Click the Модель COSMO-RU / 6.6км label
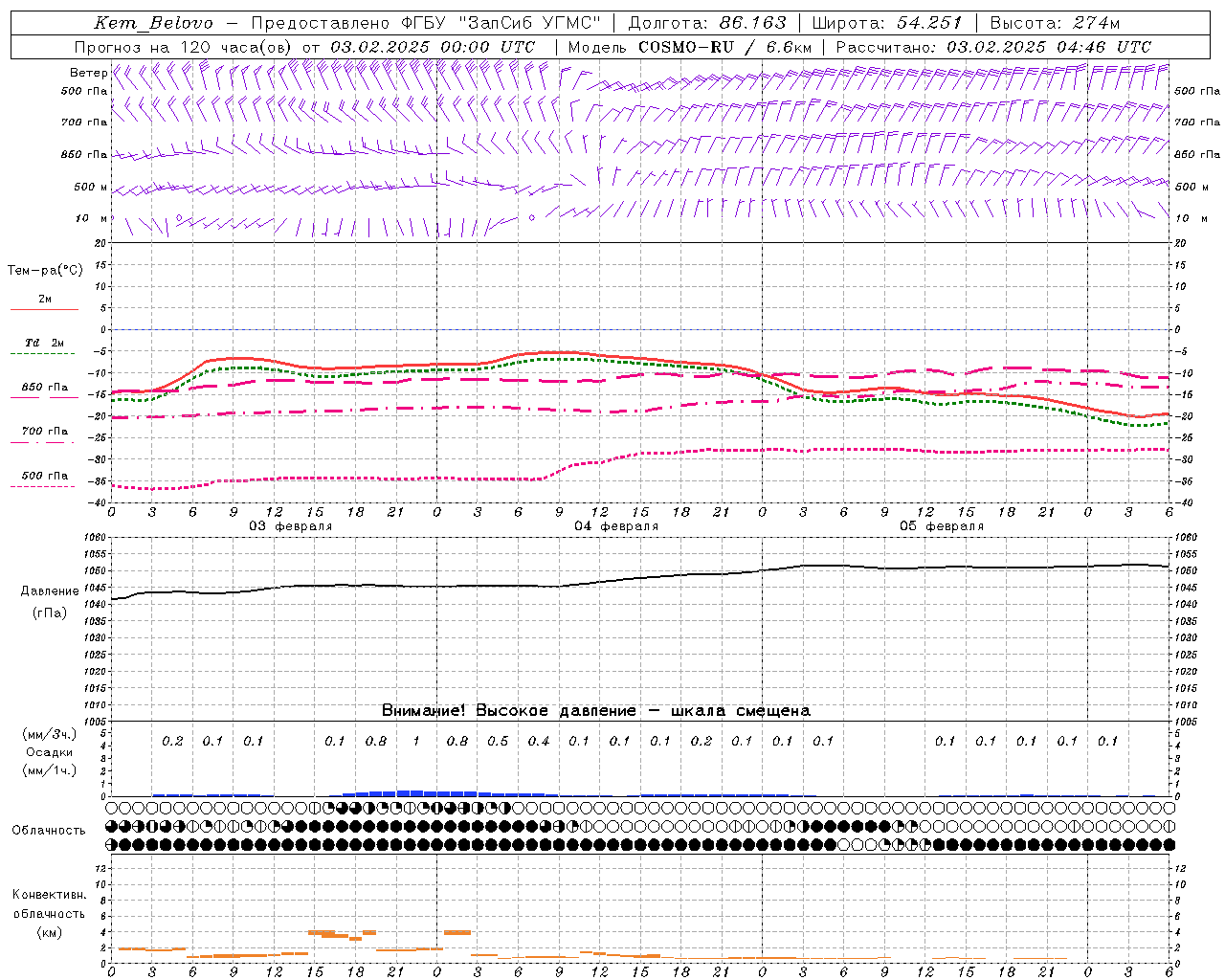The width and height of the screenshot is (1225, 980). coord(690,47)
